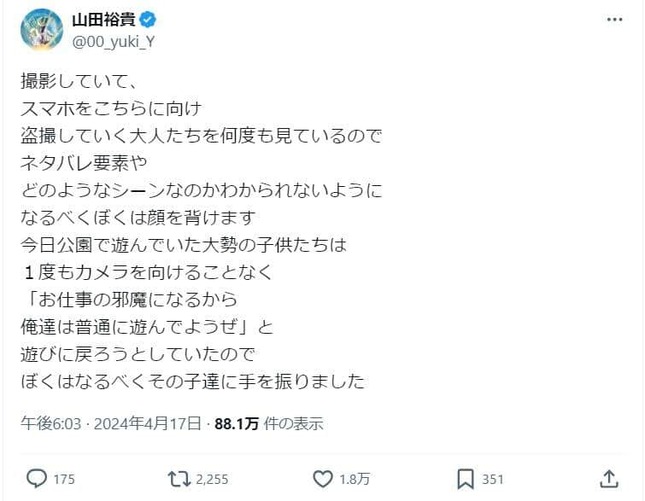Bookmark the post using the bookmark icon
Image resolution: width=645 pixels, height=501 pixels.
click(x=465, y=479)
